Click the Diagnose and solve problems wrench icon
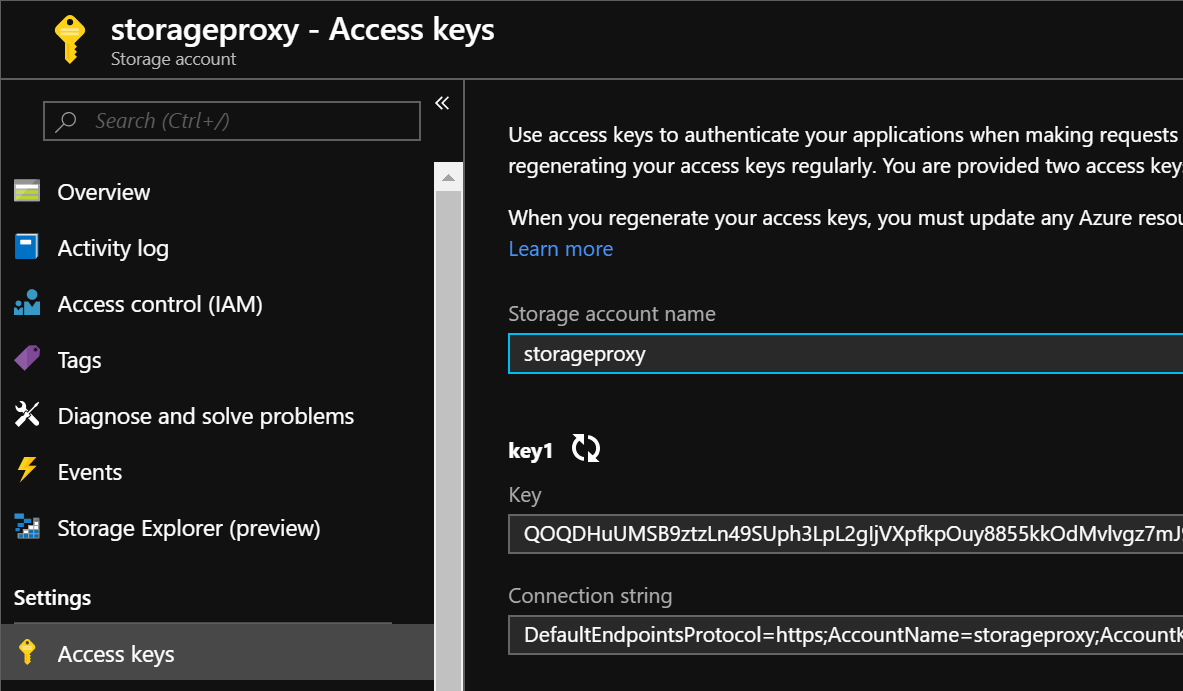The image size is (1183, 691). pos(27,414)
